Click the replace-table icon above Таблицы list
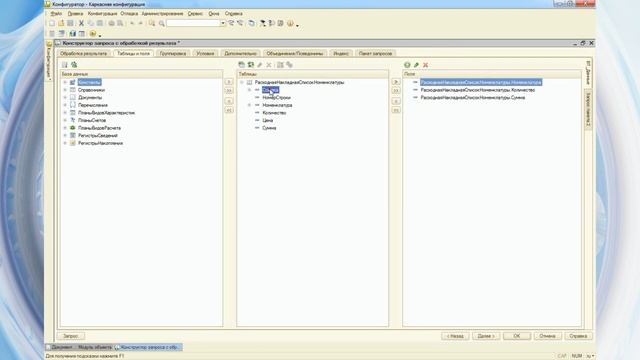 pyautogui.click(x=251, y=65)
